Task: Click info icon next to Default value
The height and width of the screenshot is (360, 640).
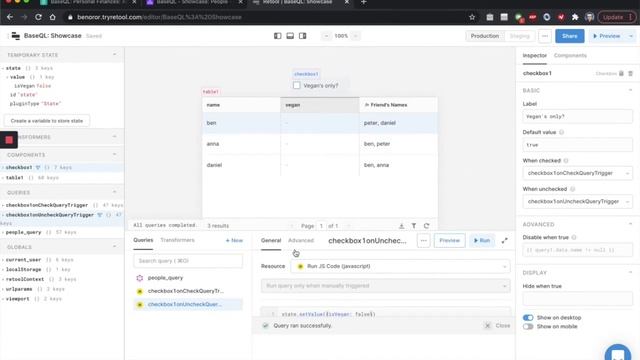Action: coord(561,132)
